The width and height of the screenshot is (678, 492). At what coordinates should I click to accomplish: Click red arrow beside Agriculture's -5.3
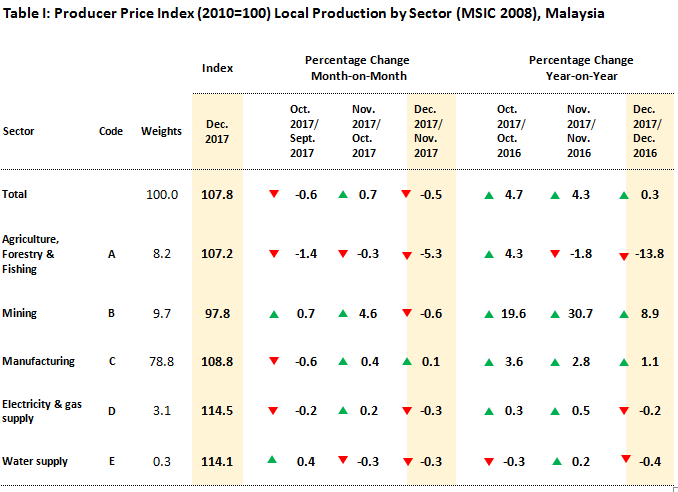(x=406, y=256)
